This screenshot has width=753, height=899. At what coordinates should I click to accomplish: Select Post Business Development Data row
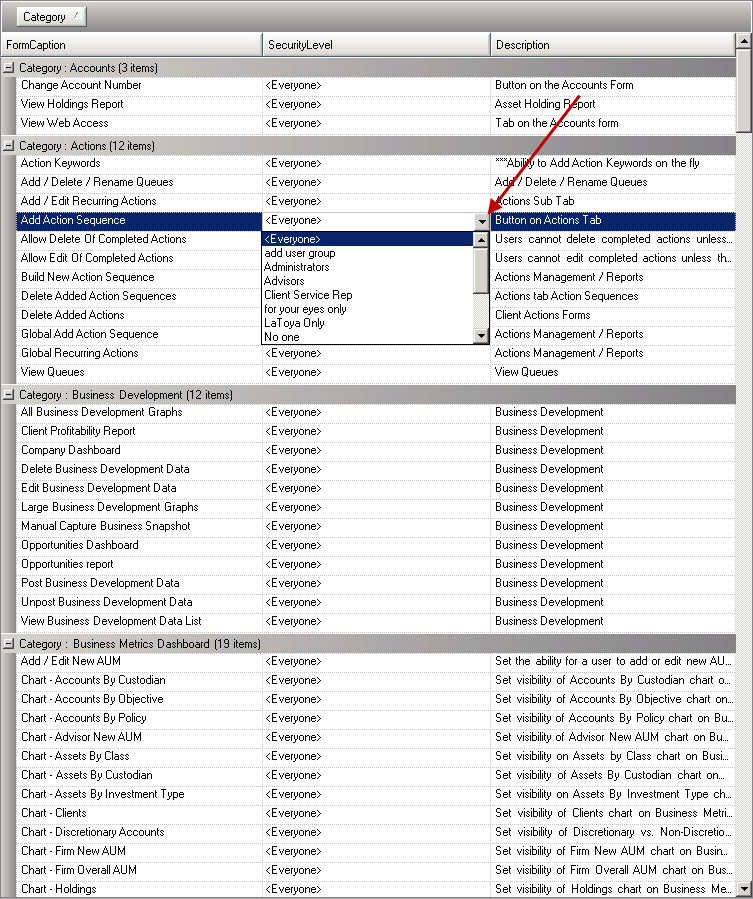[x=376, y=583]
